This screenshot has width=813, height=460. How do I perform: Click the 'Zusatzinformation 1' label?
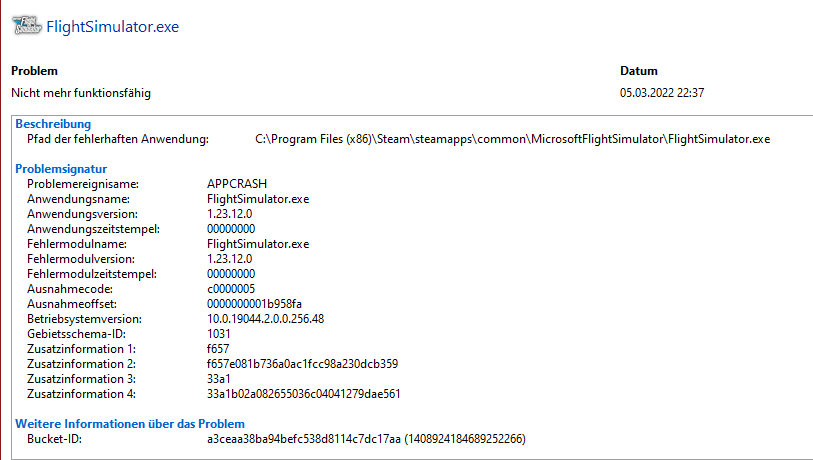pos(81,350)
